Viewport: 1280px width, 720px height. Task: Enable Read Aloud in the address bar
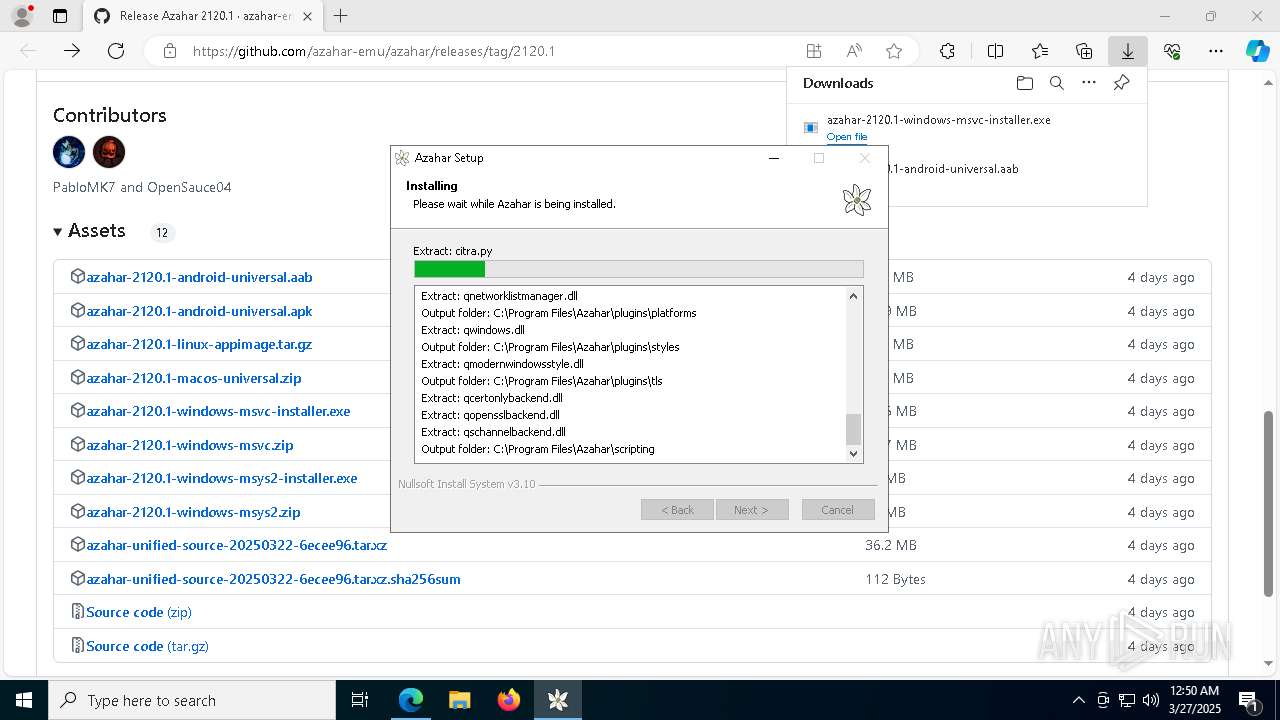click(854, 51)
